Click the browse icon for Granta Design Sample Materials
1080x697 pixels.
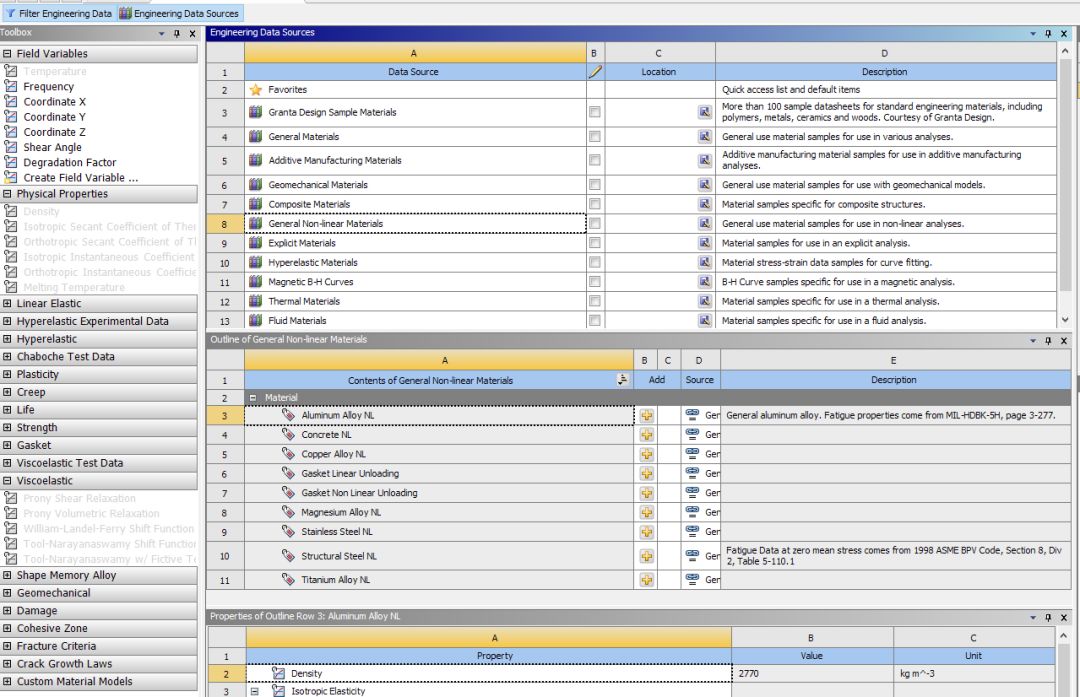coord(704,113)
